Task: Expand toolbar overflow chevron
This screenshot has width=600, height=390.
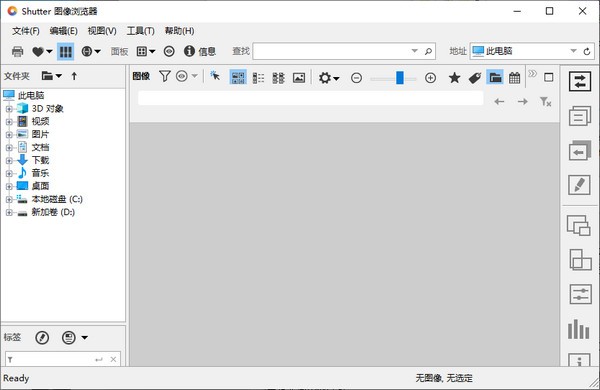Action: click(x=532, y=73)
